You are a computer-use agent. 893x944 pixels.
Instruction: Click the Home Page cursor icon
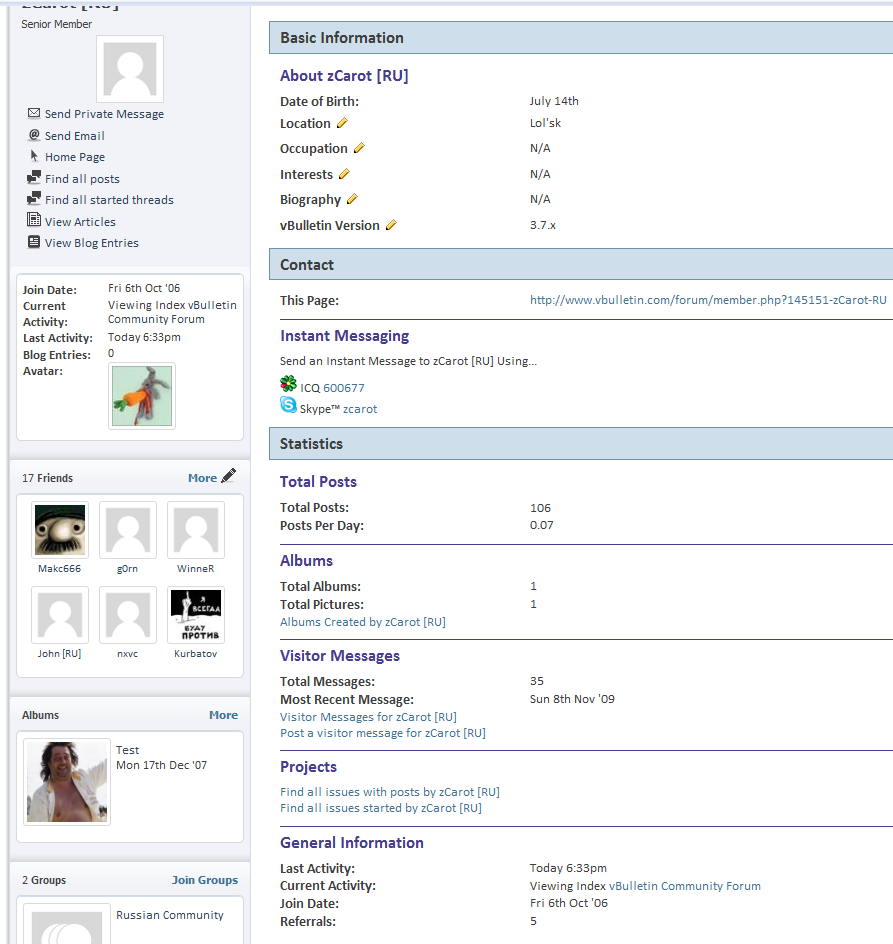(x=34, y=157)
